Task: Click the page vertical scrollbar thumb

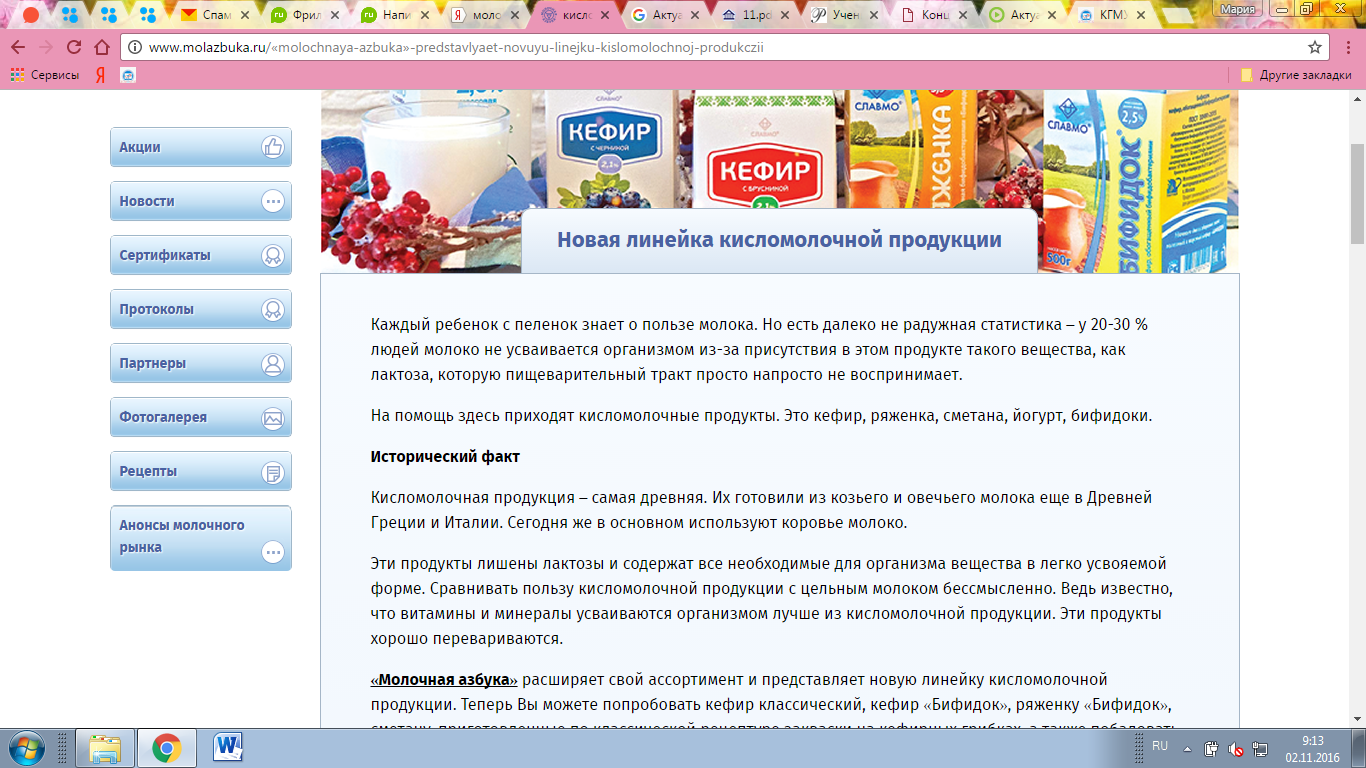Action: tap(1357, 193)
